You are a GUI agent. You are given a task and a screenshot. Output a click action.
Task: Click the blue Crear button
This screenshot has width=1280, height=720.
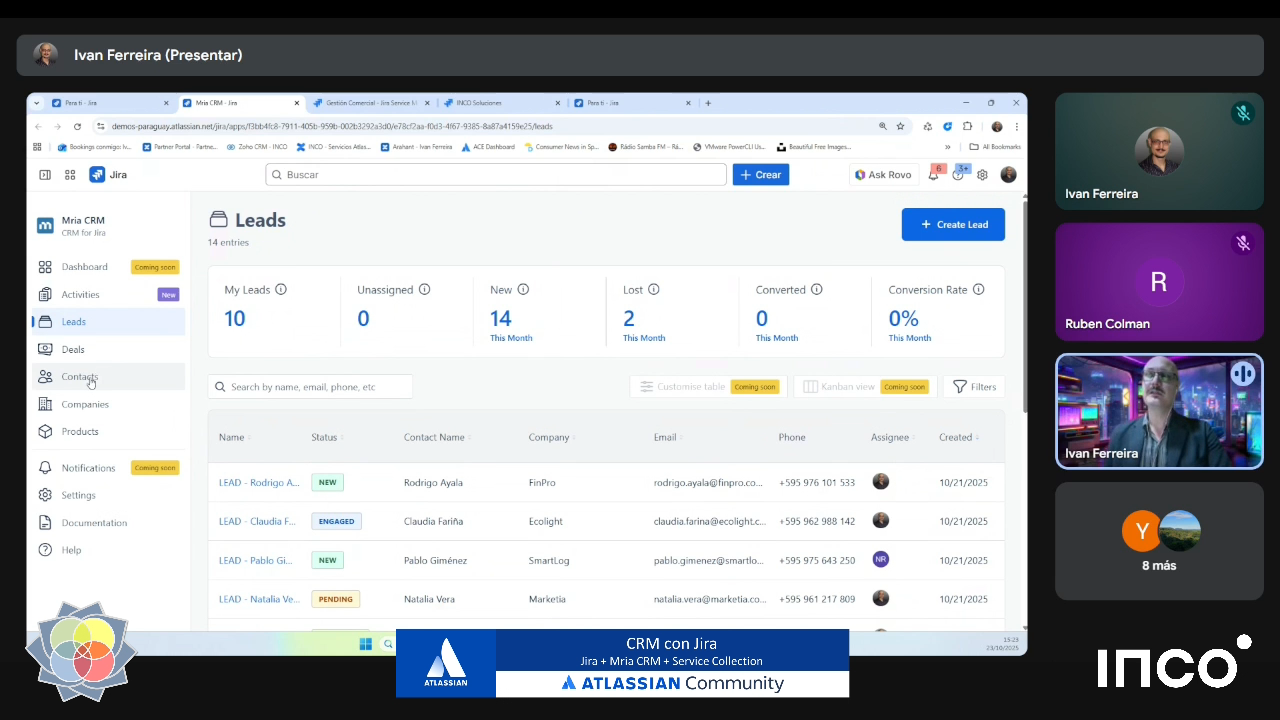761,175
